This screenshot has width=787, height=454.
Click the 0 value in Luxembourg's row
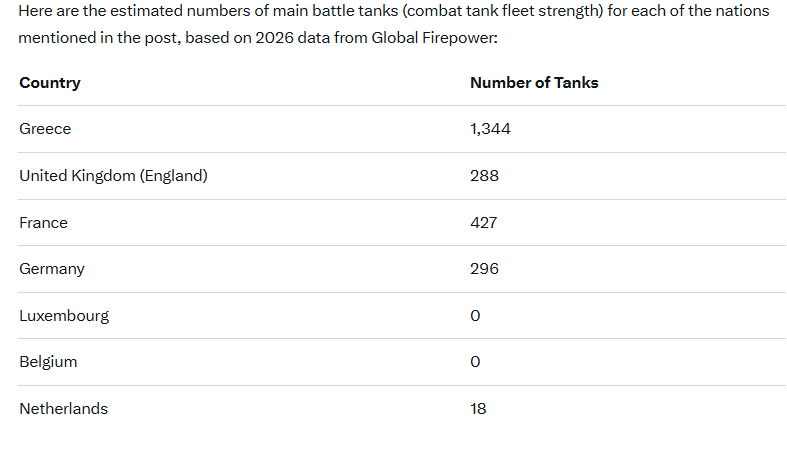[x=475, y=316]
